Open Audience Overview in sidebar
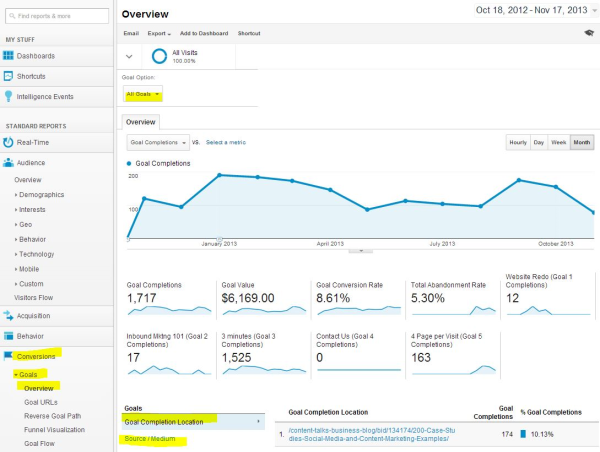 (x=28, y=180)
